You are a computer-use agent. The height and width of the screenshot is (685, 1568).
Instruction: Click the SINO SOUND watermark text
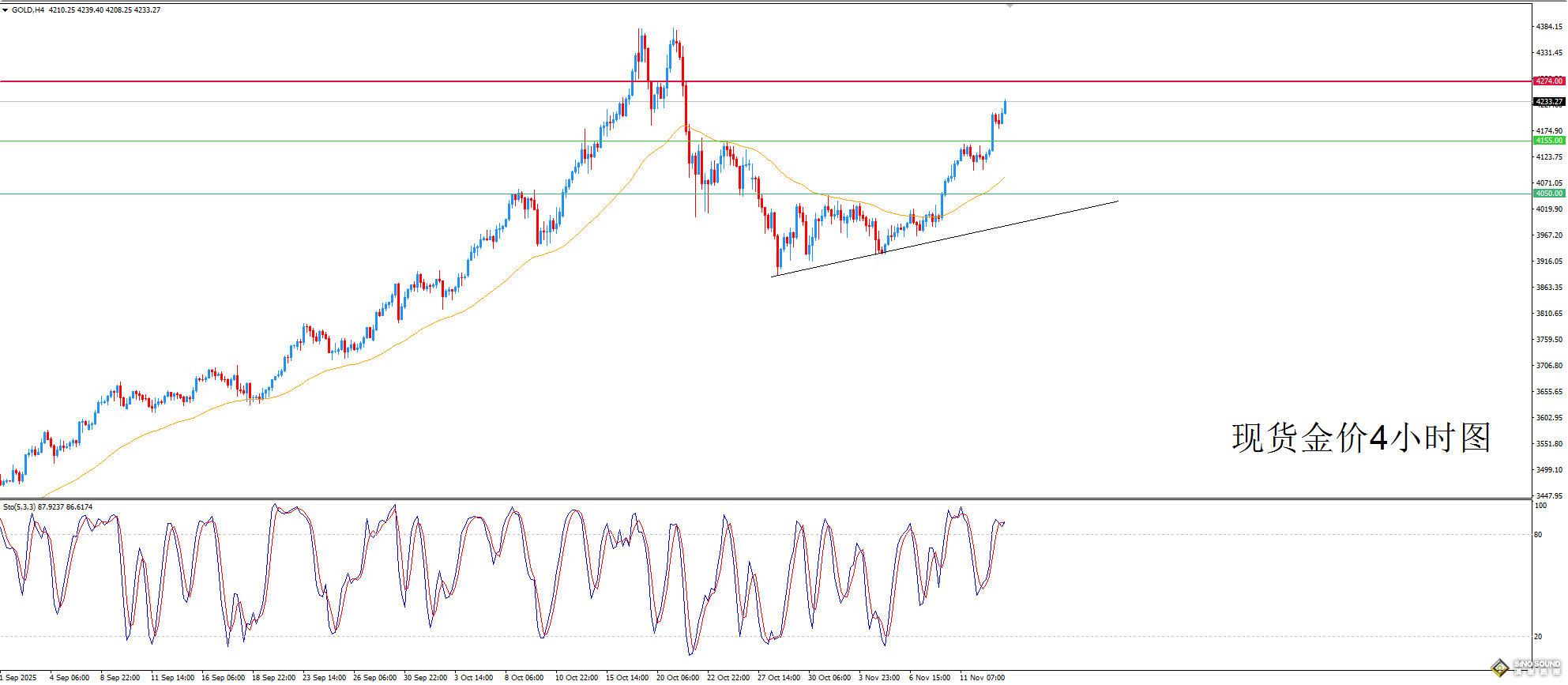[1537, 665]
